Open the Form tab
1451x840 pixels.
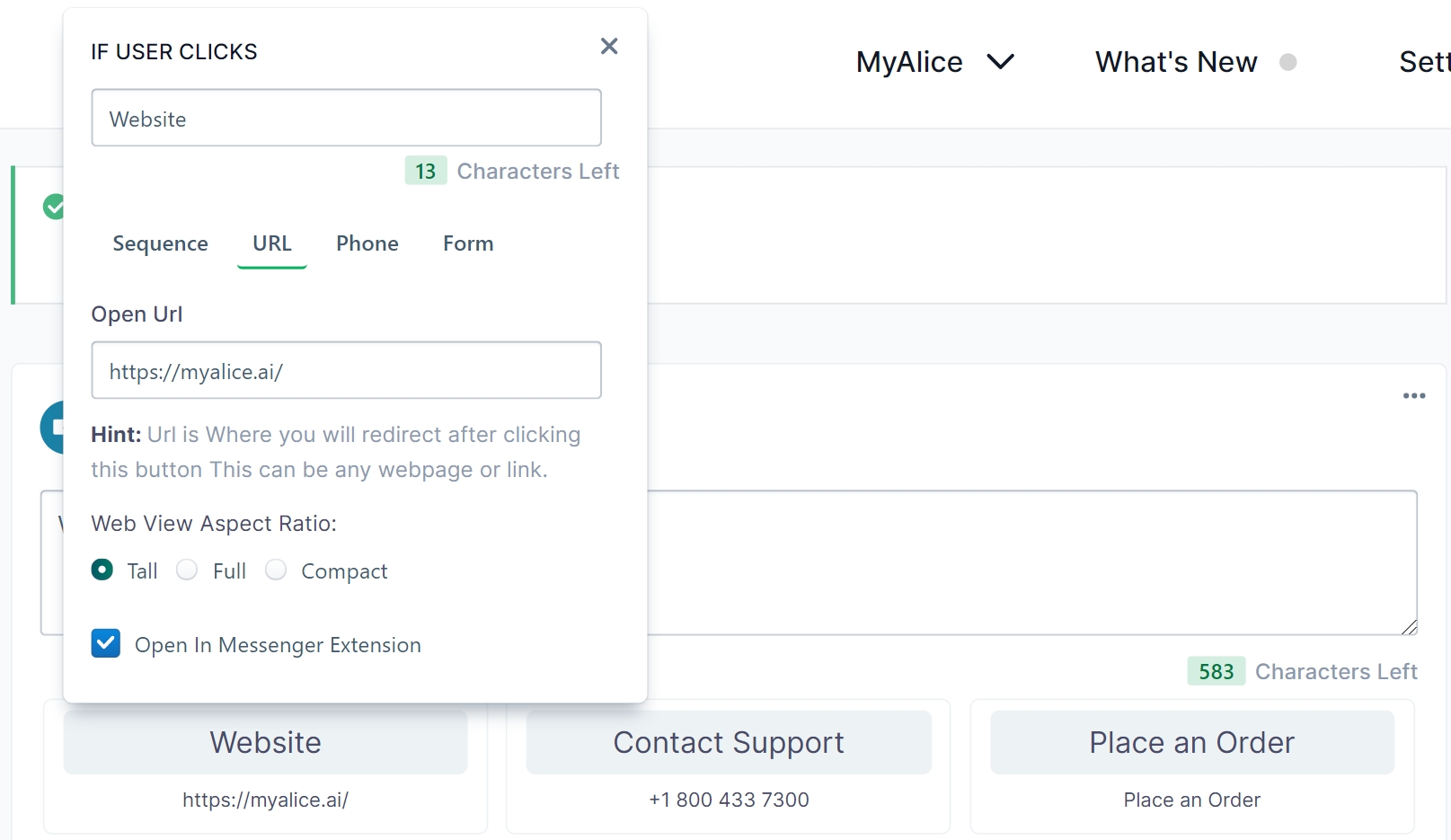(468, 243)
